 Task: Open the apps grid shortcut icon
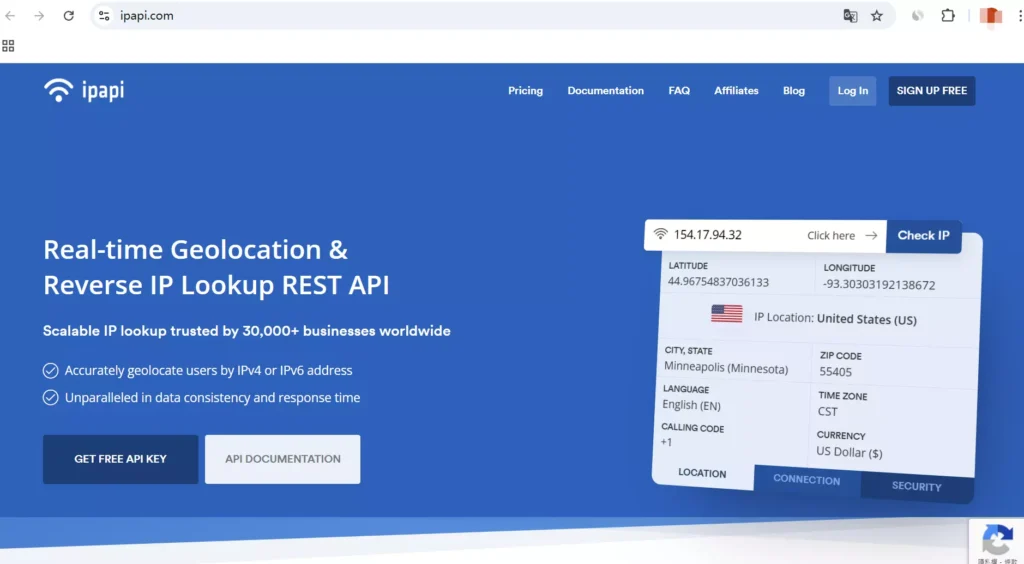[x=8, y=45]
